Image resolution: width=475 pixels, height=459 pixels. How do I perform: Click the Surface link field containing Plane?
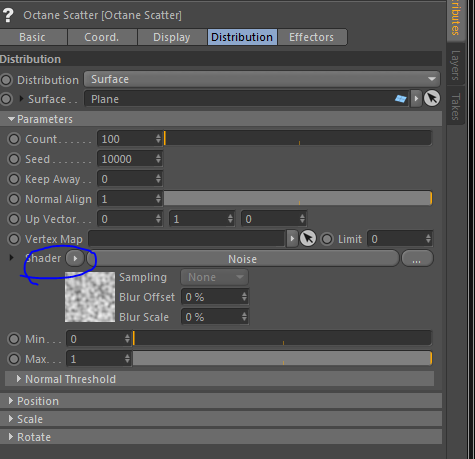(x=247, y=99)
